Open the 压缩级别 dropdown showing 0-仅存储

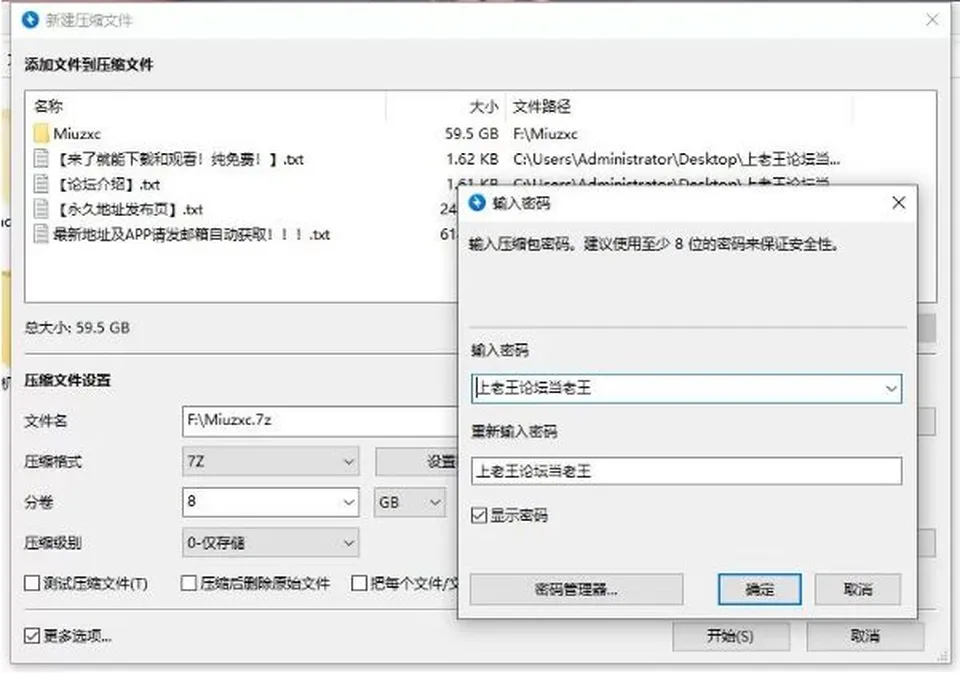tap(271, 543)
